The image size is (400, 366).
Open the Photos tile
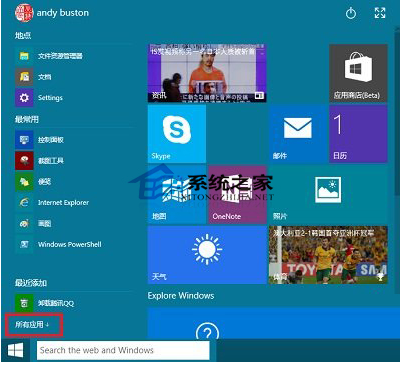pos(328,195)
